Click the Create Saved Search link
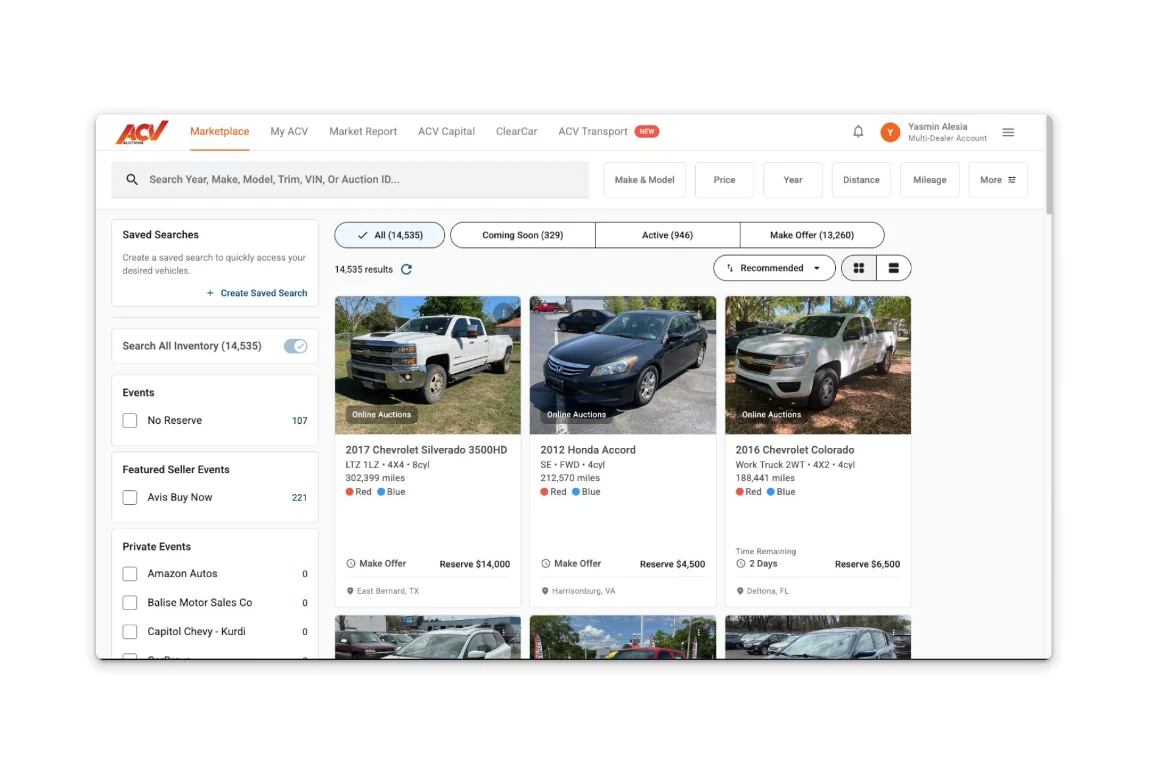Image resolution: width=1150 pixels, height=774 pixels. coord(263,293)
